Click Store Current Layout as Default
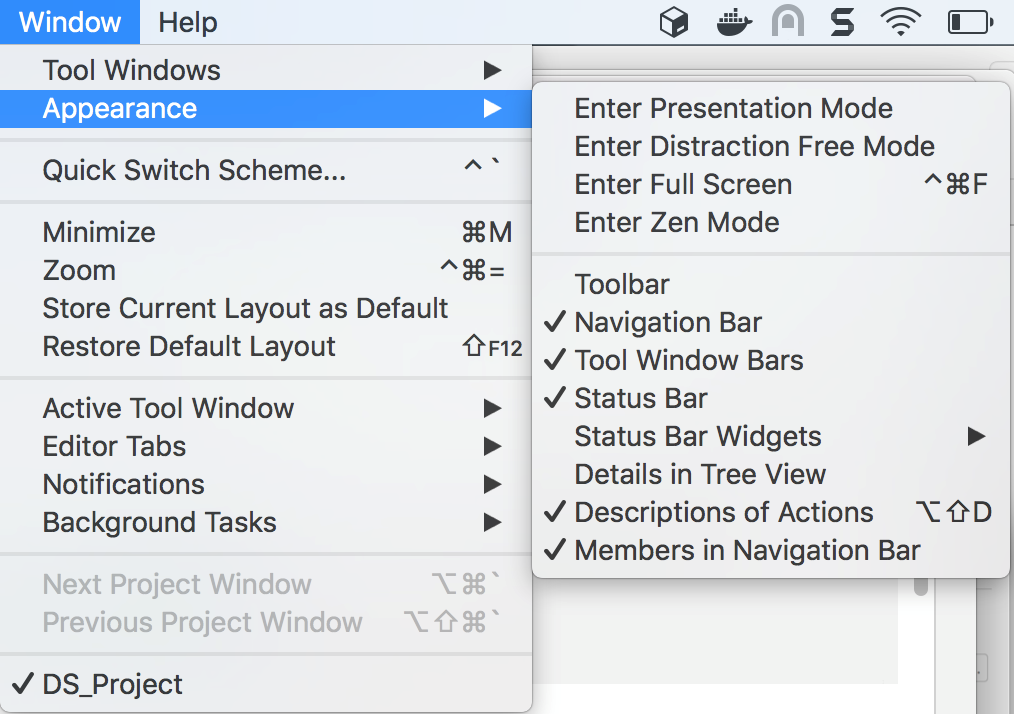This screenshot has height=714, width=1014. pyautogui.click(x=245, y=308)
